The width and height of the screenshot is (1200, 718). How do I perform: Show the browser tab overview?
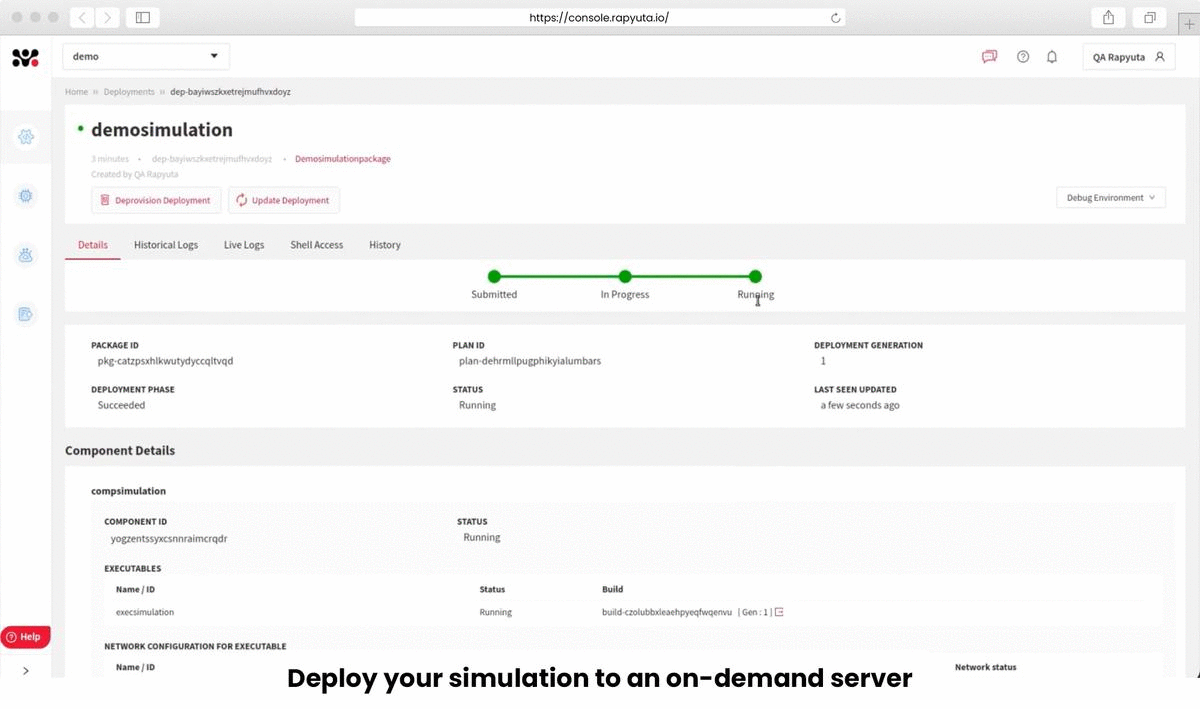pyautogui.click(x=1150, y=17)
